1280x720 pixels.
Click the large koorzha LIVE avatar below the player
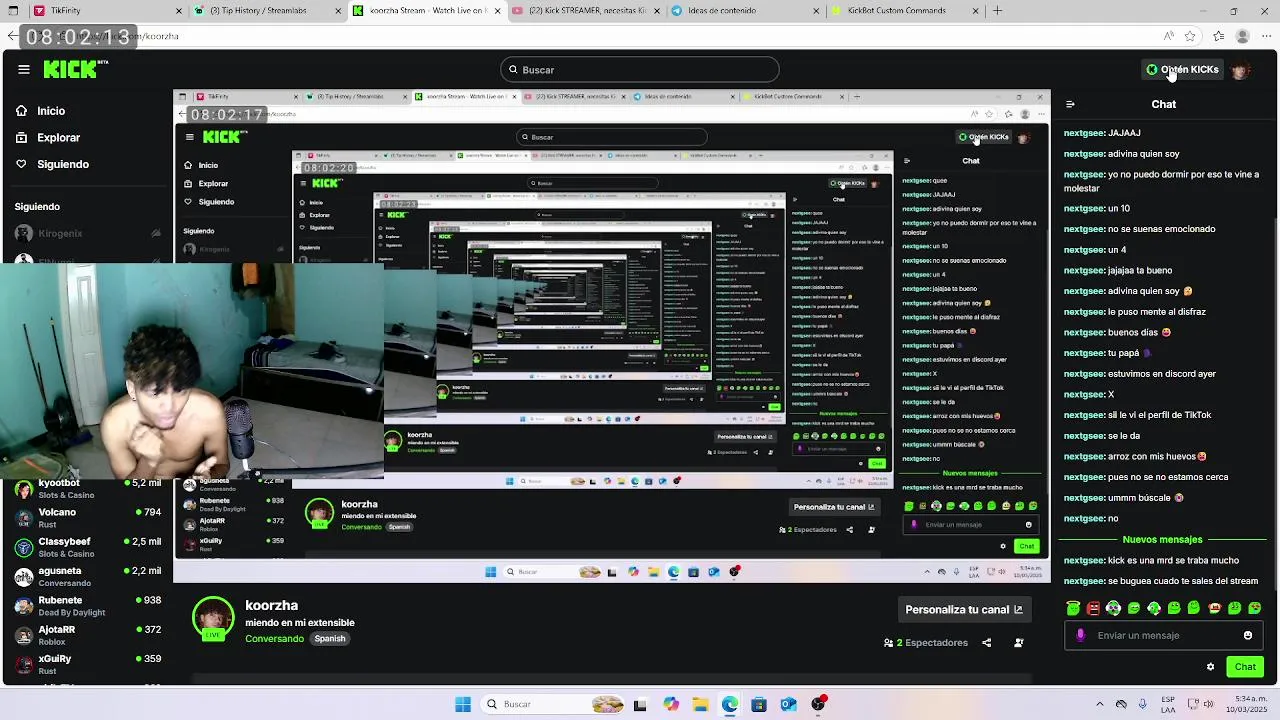213,619
